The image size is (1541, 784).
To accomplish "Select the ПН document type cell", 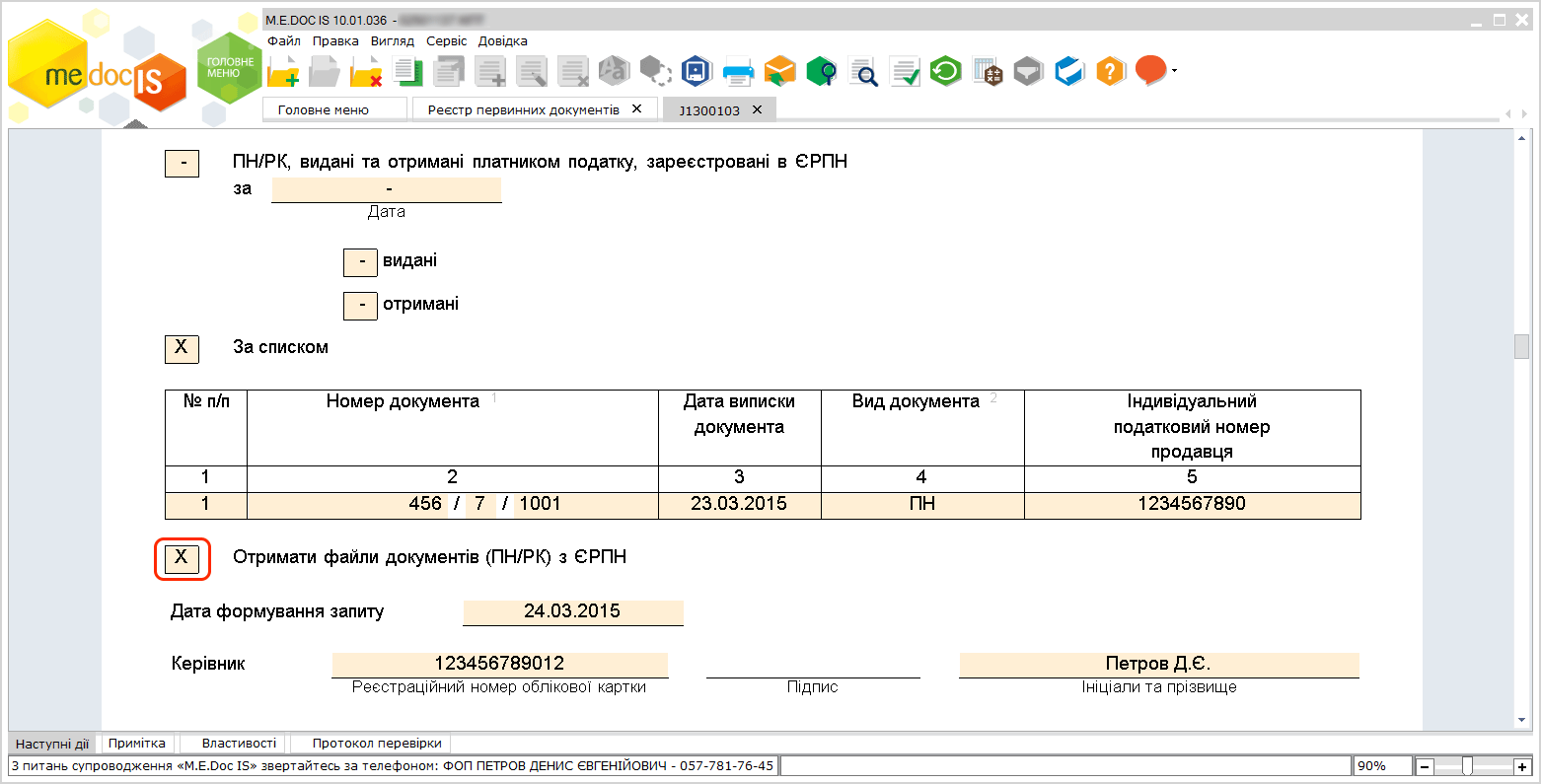I will pyautogui.click(x=922, y=504).
